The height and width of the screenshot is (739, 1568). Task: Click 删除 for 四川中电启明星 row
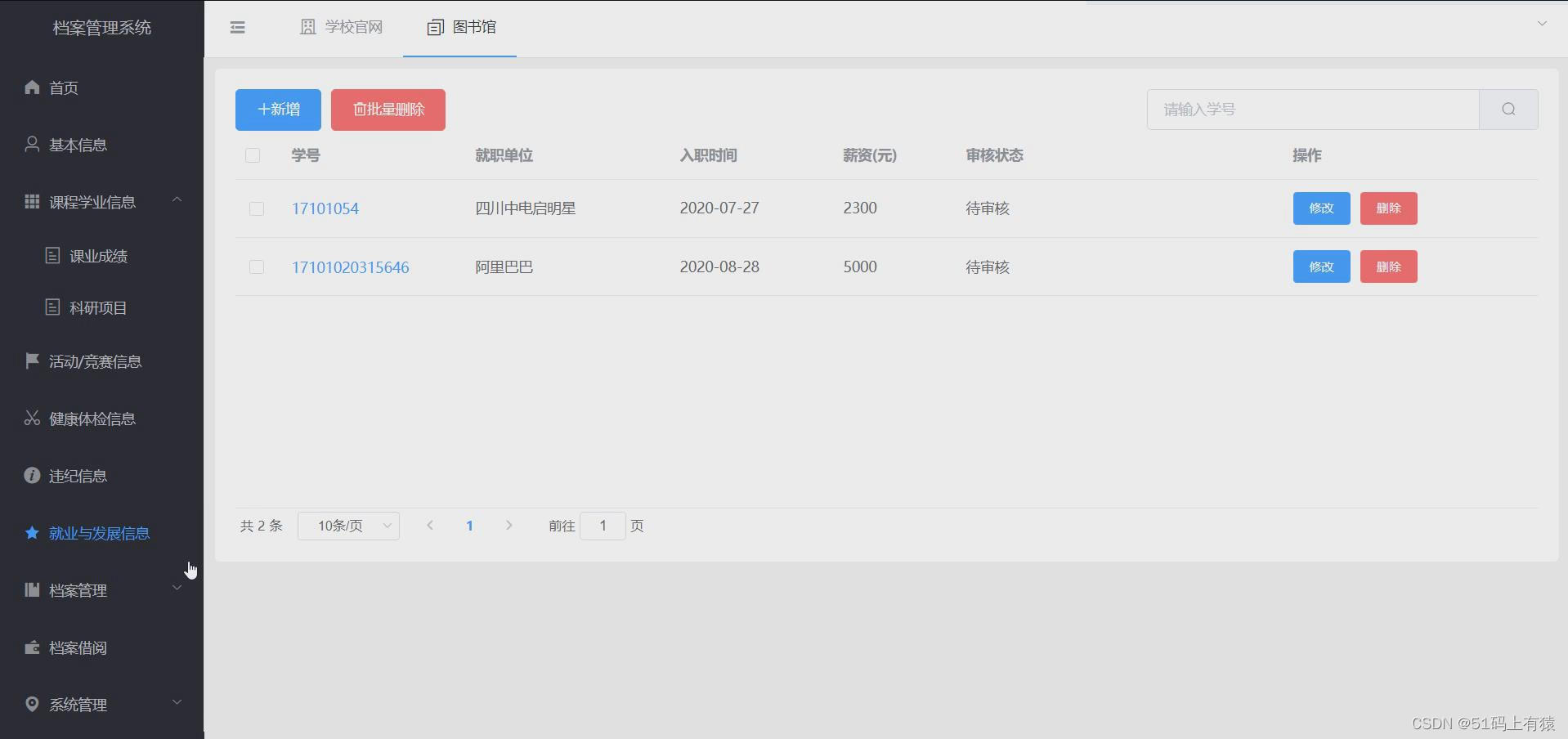click(x=1388, y=208)
